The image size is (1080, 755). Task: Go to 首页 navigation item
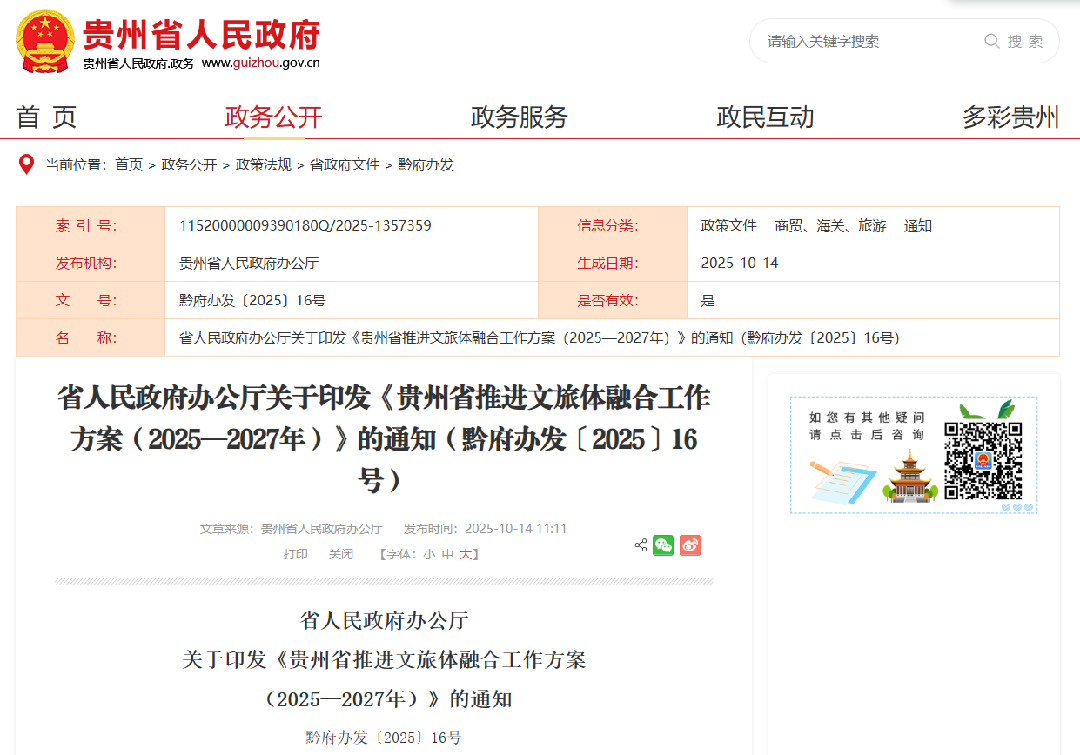tap(42, 117)
